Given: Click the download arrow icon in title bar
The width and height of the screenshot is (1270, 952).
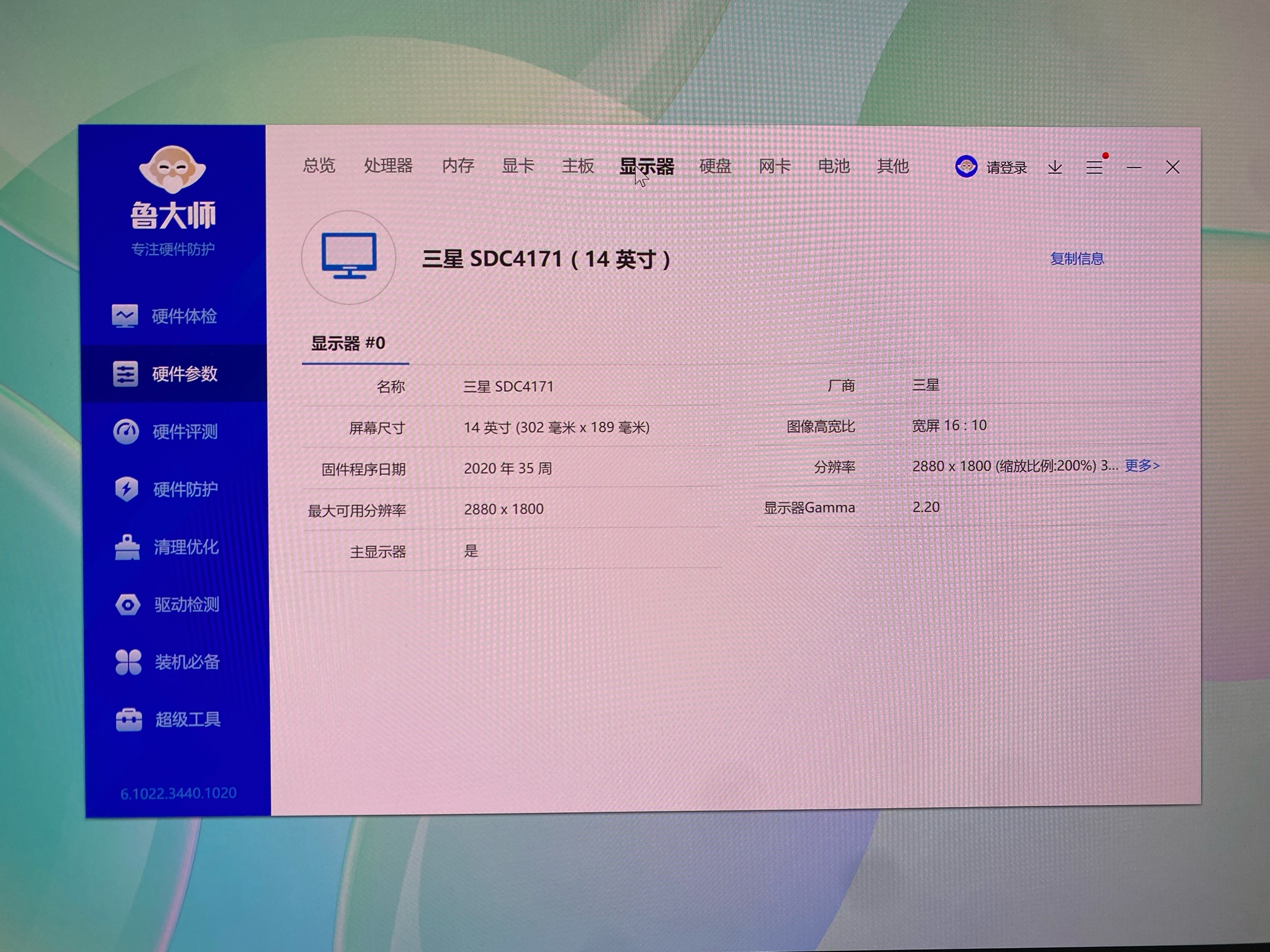Looking at the screenshot, I should [x=1055, y=167].
